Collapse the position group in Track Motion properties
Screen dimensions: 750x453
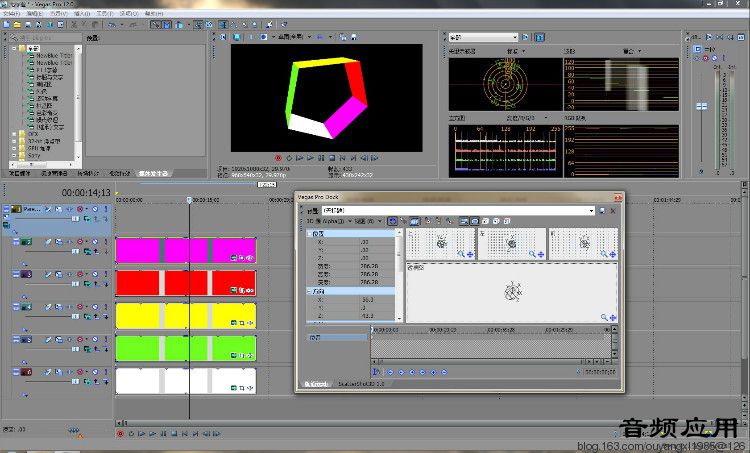(309, 233)
